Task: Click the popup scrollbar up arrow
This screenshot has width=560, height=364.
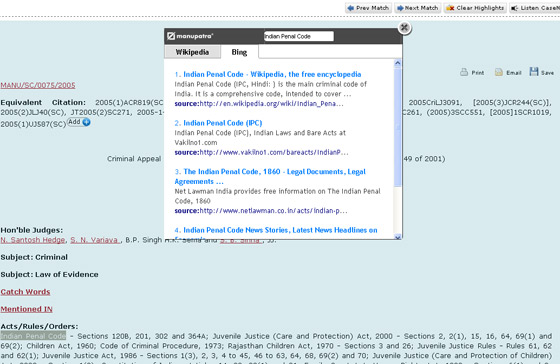Action: click(x=398, y=63)
